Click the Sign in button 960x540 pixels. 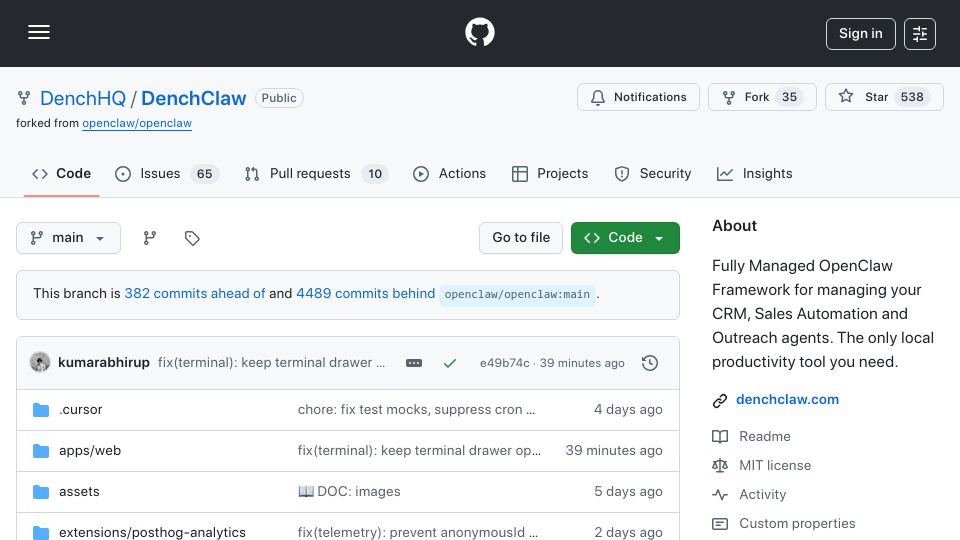pos(860,34)
